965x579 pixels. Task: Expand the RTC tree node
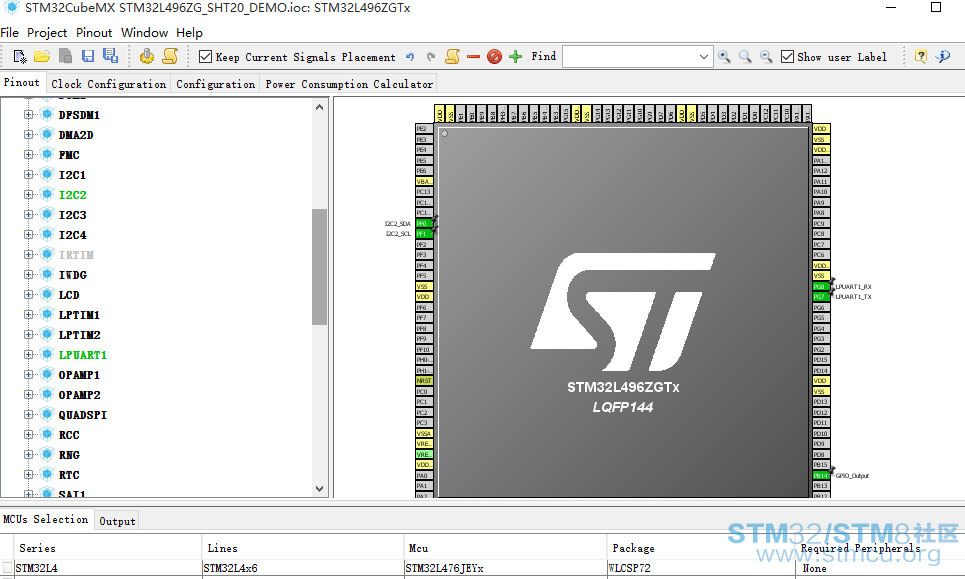point(28,474)
